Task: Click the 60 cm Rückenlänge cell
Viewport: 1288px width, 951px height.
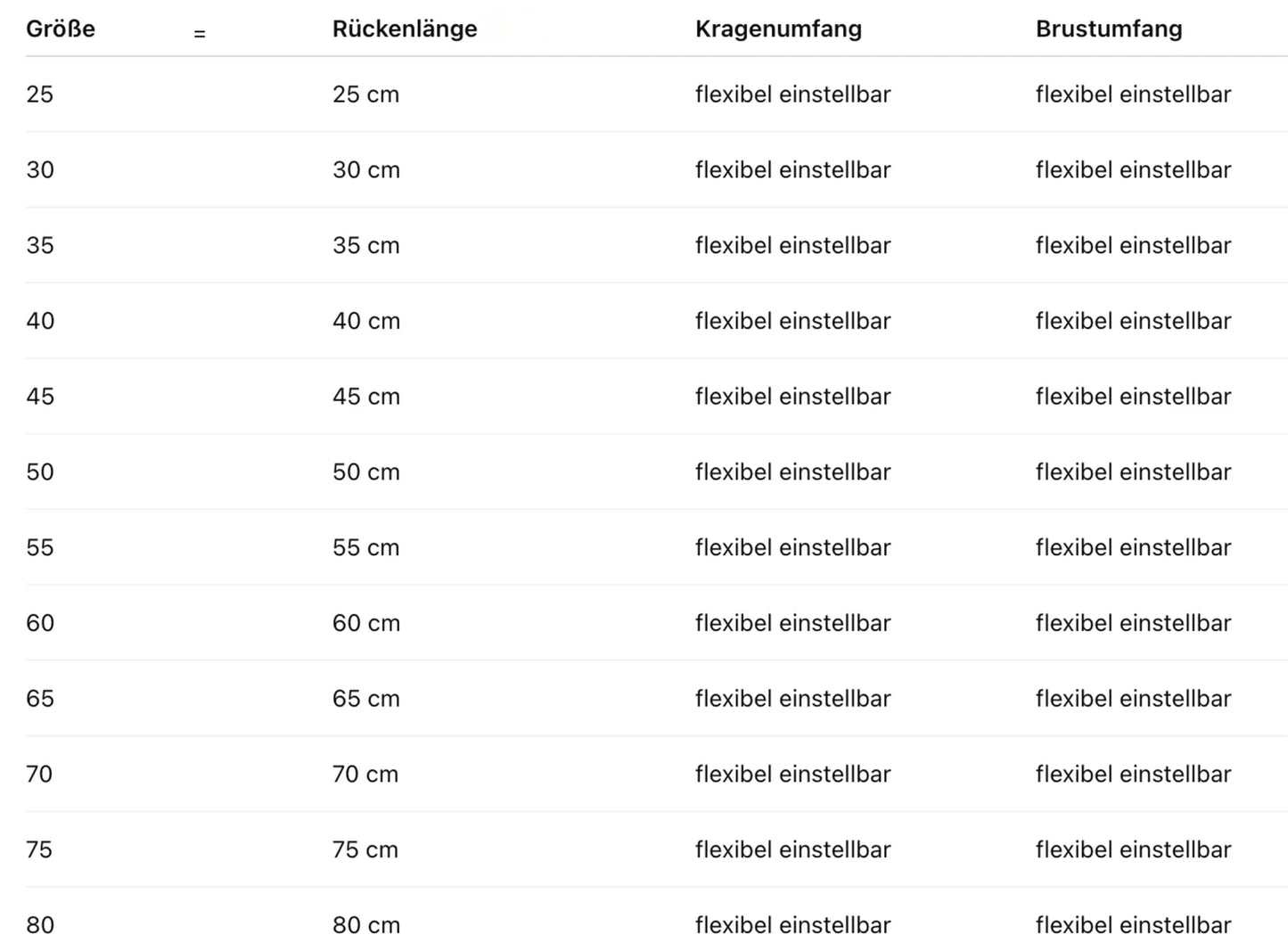Action: 366,623
